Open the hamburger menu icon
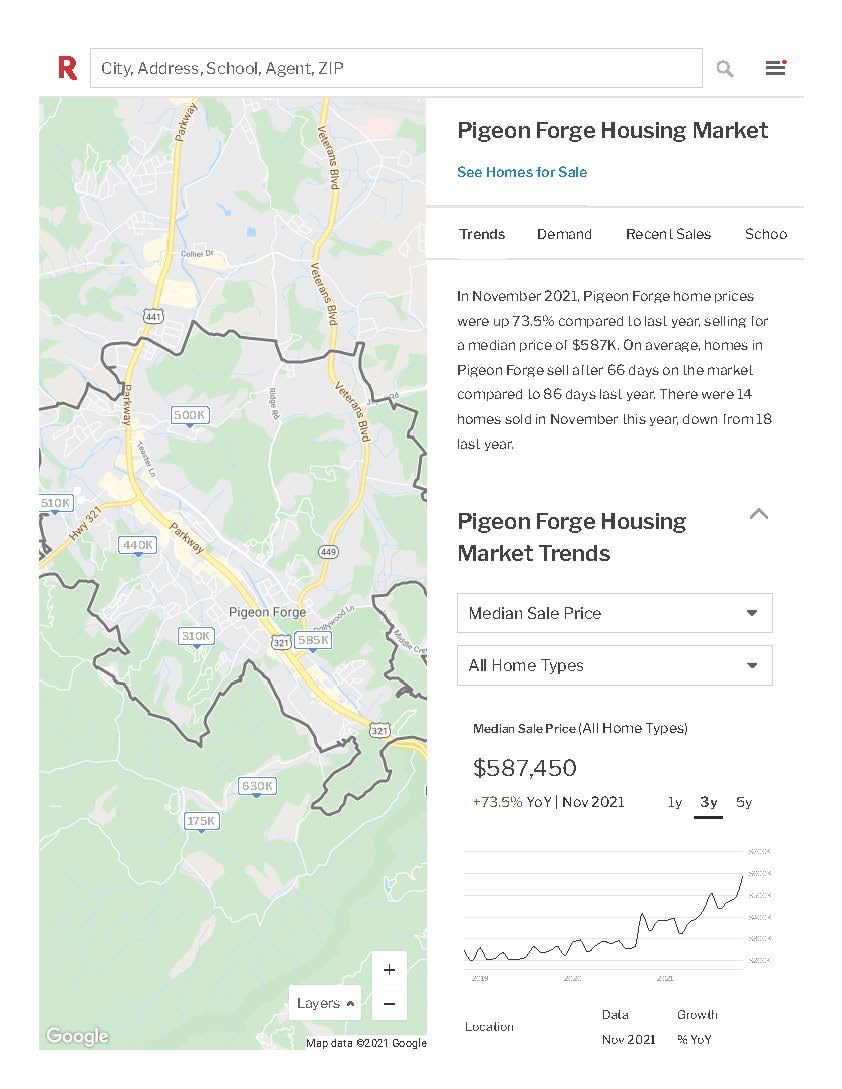 tap(776, 68)
